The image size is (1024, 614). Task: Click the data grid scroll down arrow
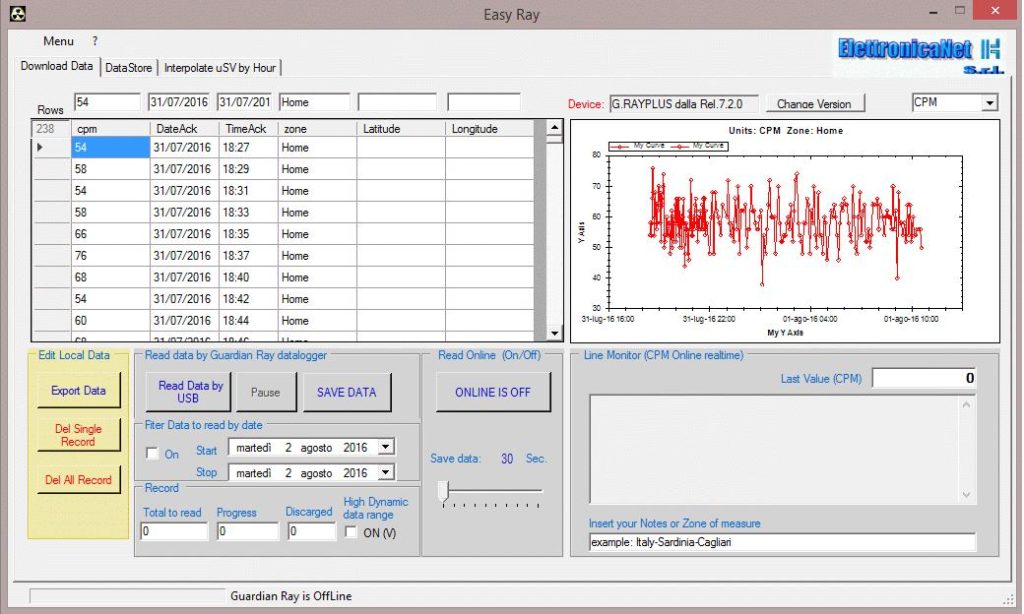coord(554,333)
